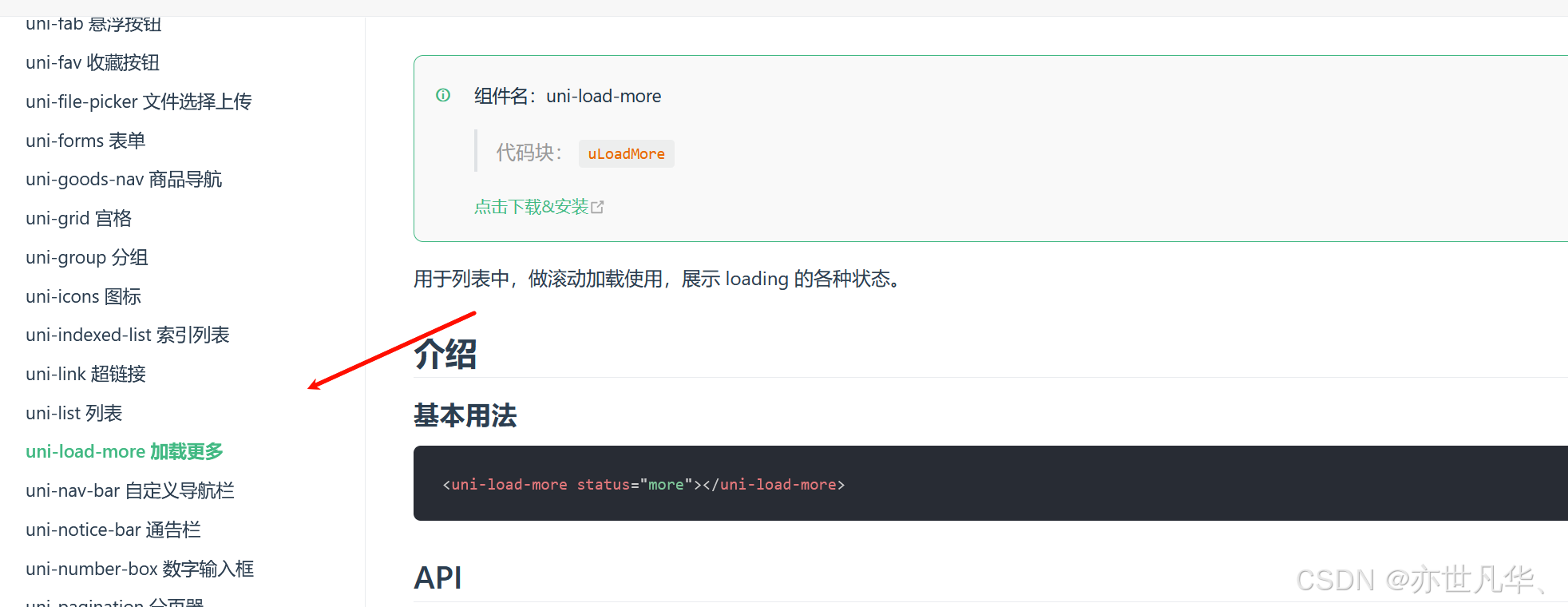The height and width of the screenshot is (607, 1568).
Task: Open uni-number-box 数字输入框 entry
Action: 140,569
